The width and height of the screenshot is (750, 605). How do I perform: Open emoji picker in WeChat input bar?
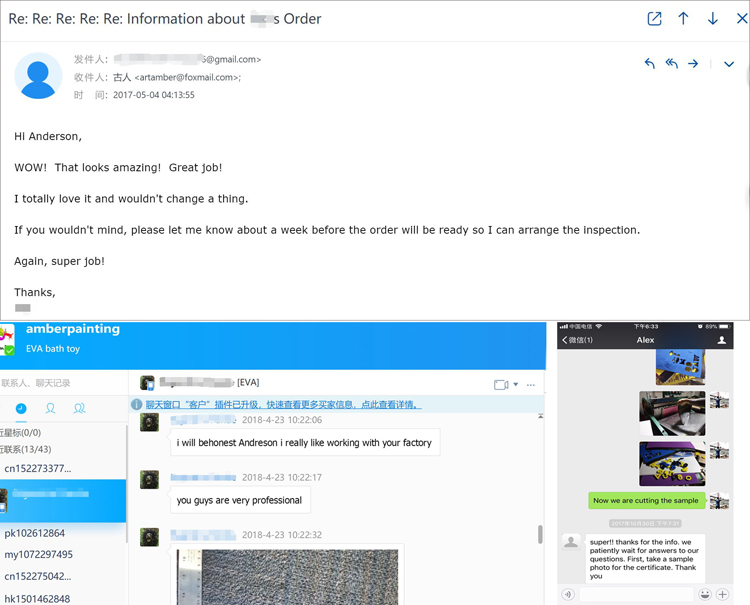(705, 594)
